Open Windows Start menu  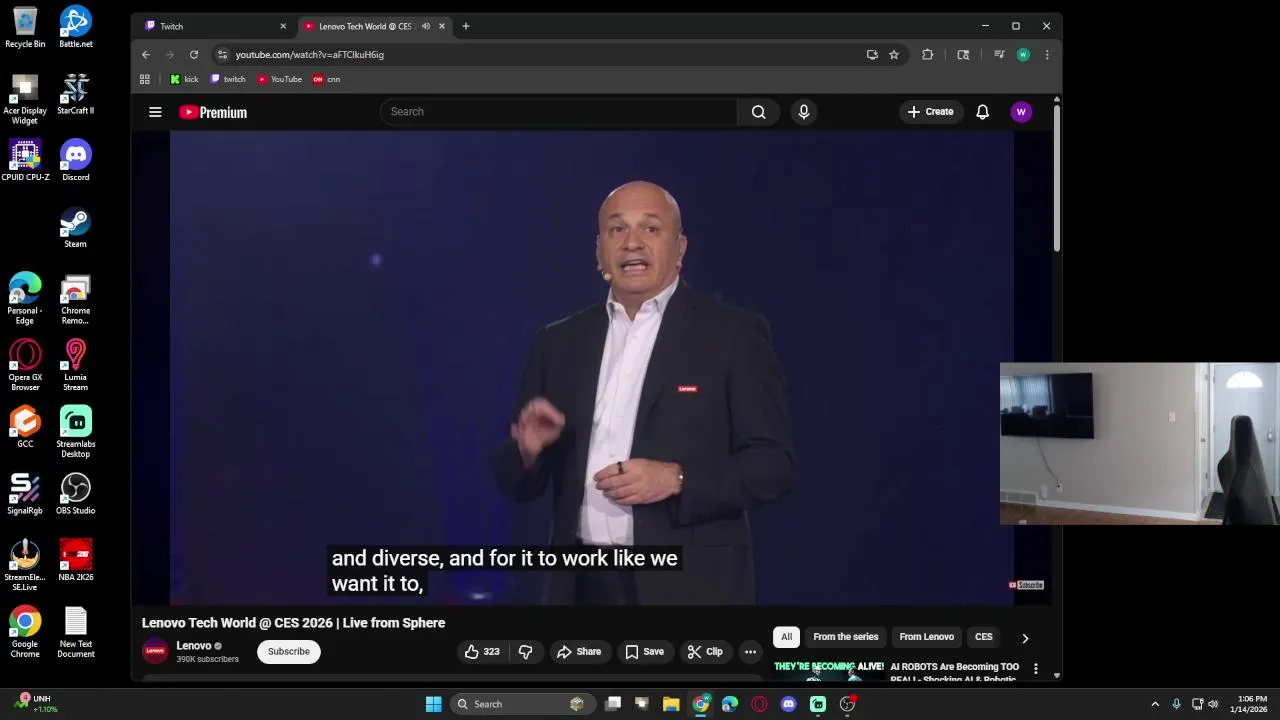tap(433, 704)
